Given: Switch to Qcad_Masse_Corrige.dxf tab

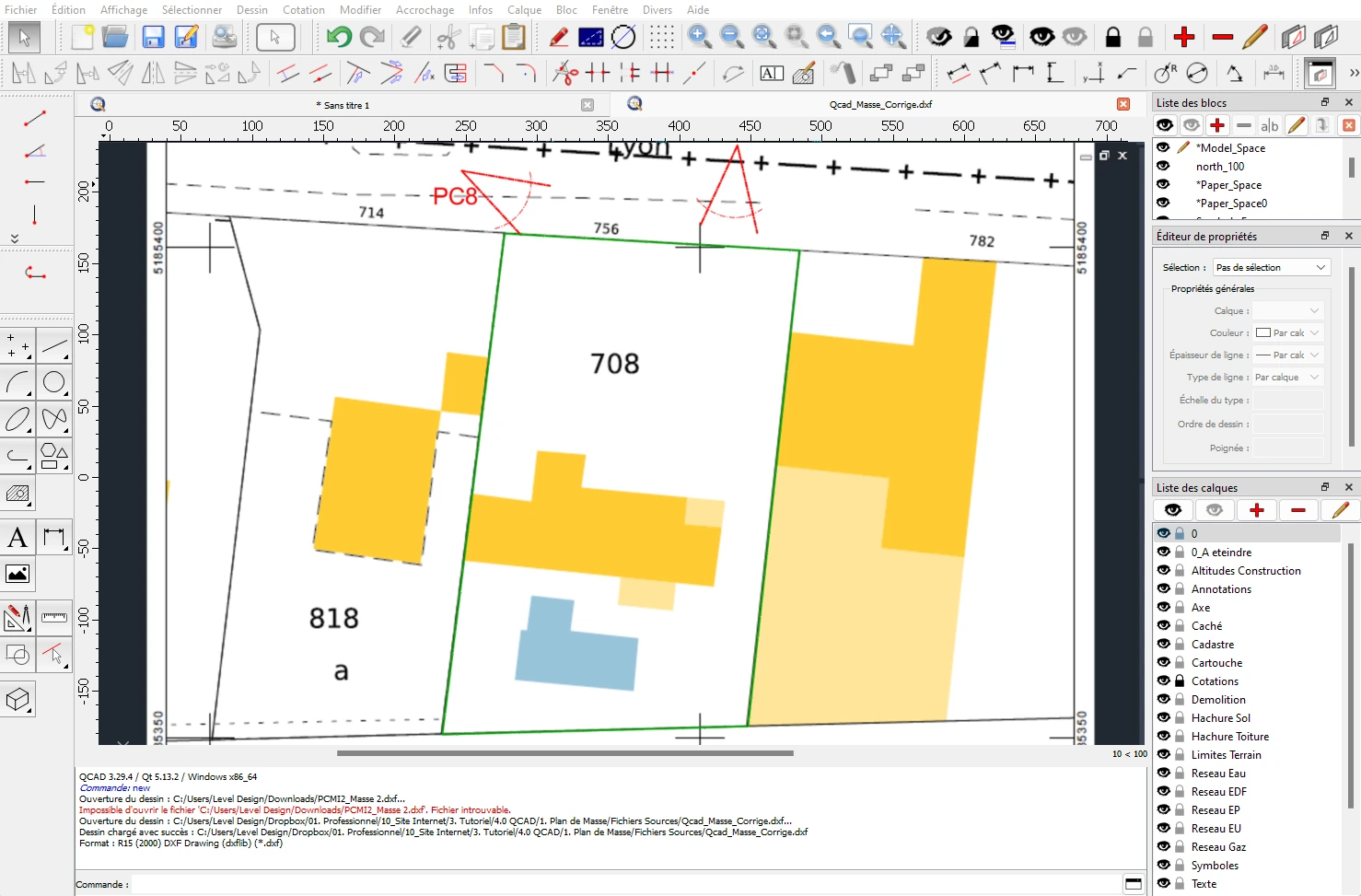Looking at the screenshot, I should (880, 104).
